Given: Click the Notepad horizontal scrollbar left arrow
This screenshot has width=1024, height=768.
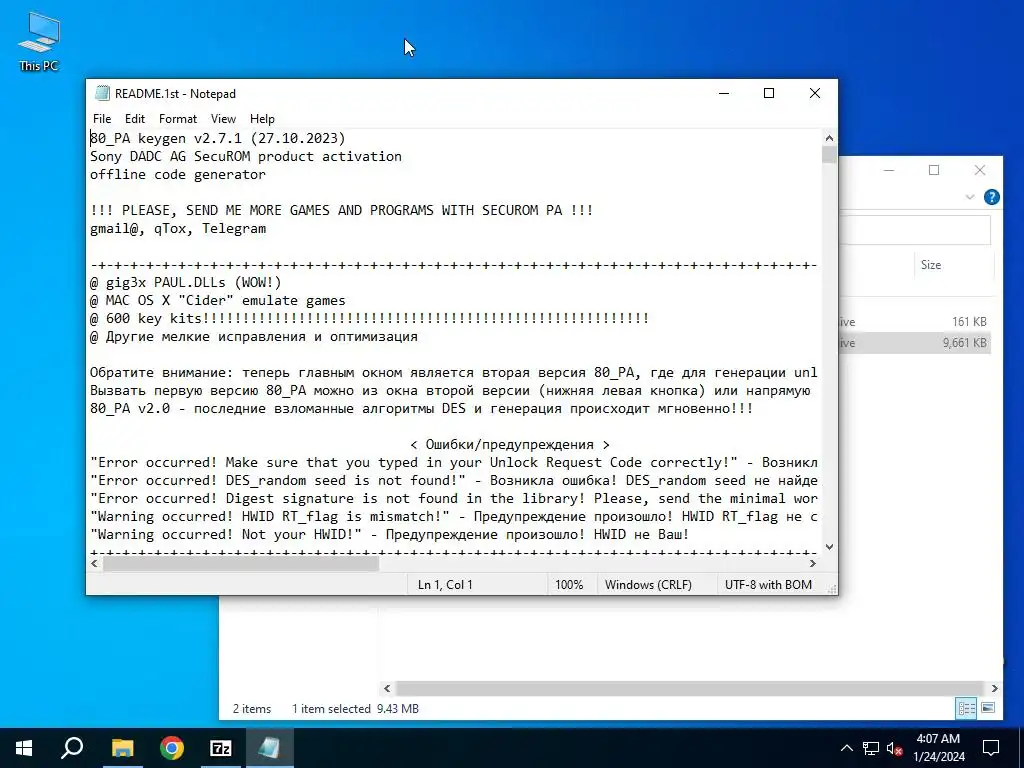Looking at the screenshot, I should tap(95, 563).
